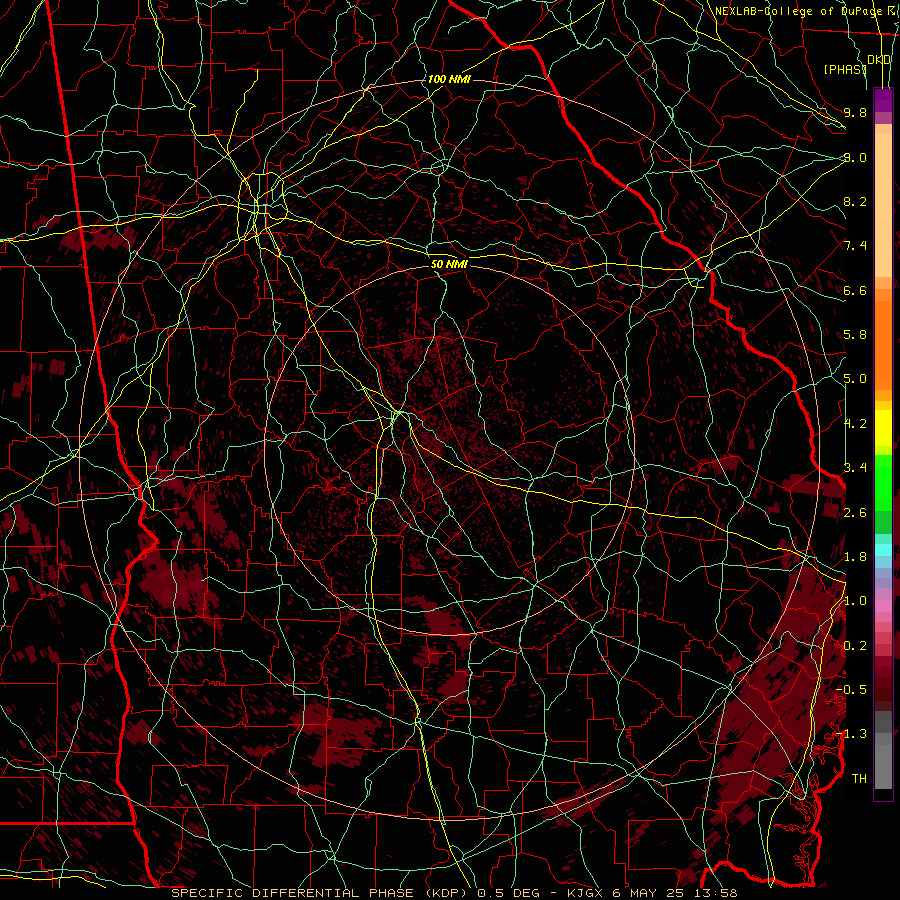The width and height of the screenshot is (900, 900).
Task: Click the -1.3 scale value
Action: tap(852, 734)
